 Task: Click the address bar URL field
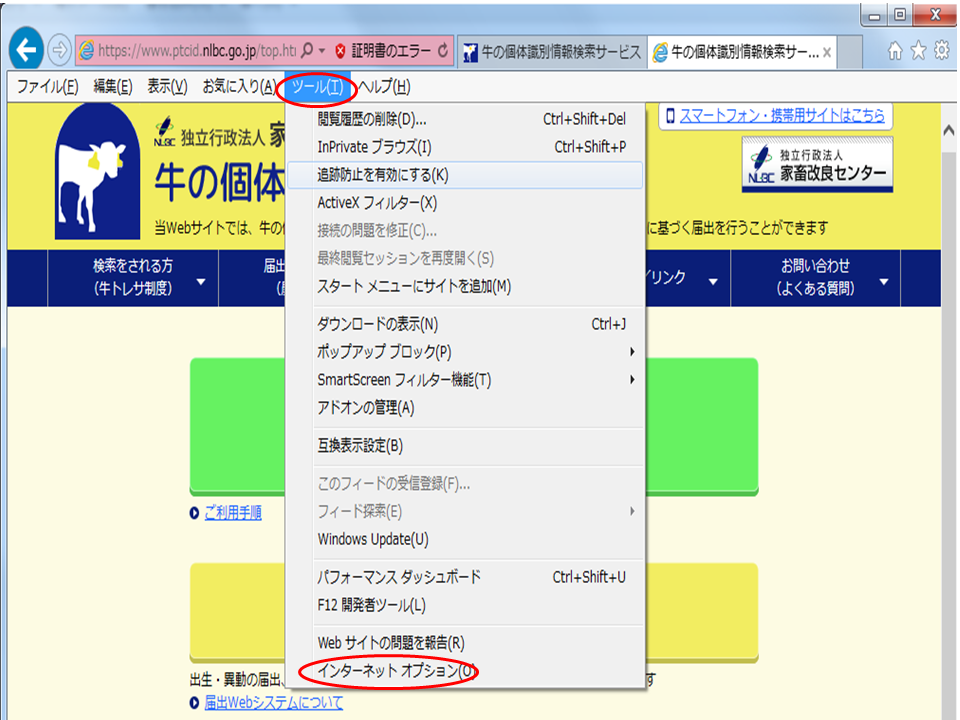click(197, 50)
